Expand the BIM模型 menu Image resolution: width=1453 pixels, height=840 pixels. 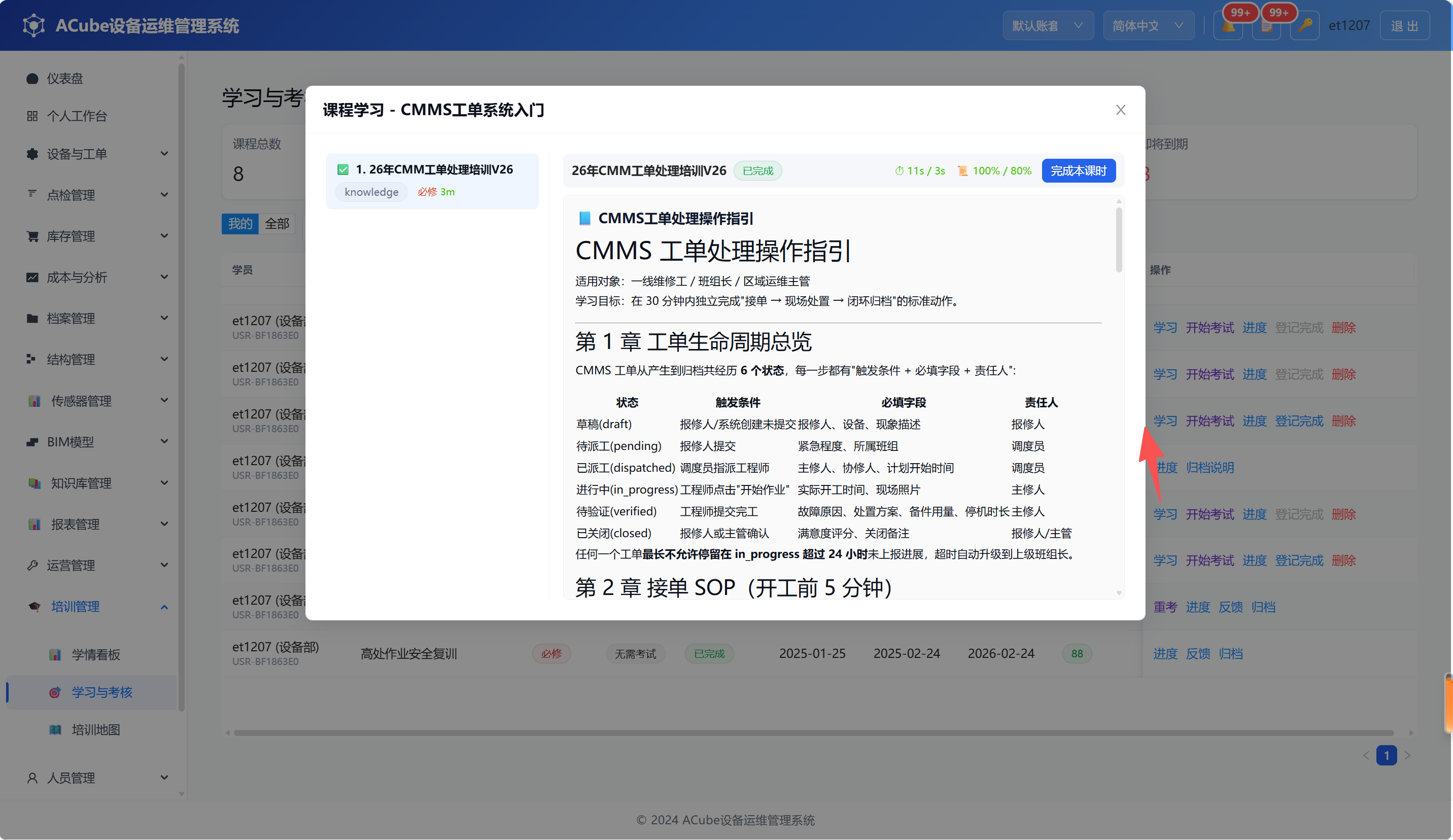coord(96,442)
